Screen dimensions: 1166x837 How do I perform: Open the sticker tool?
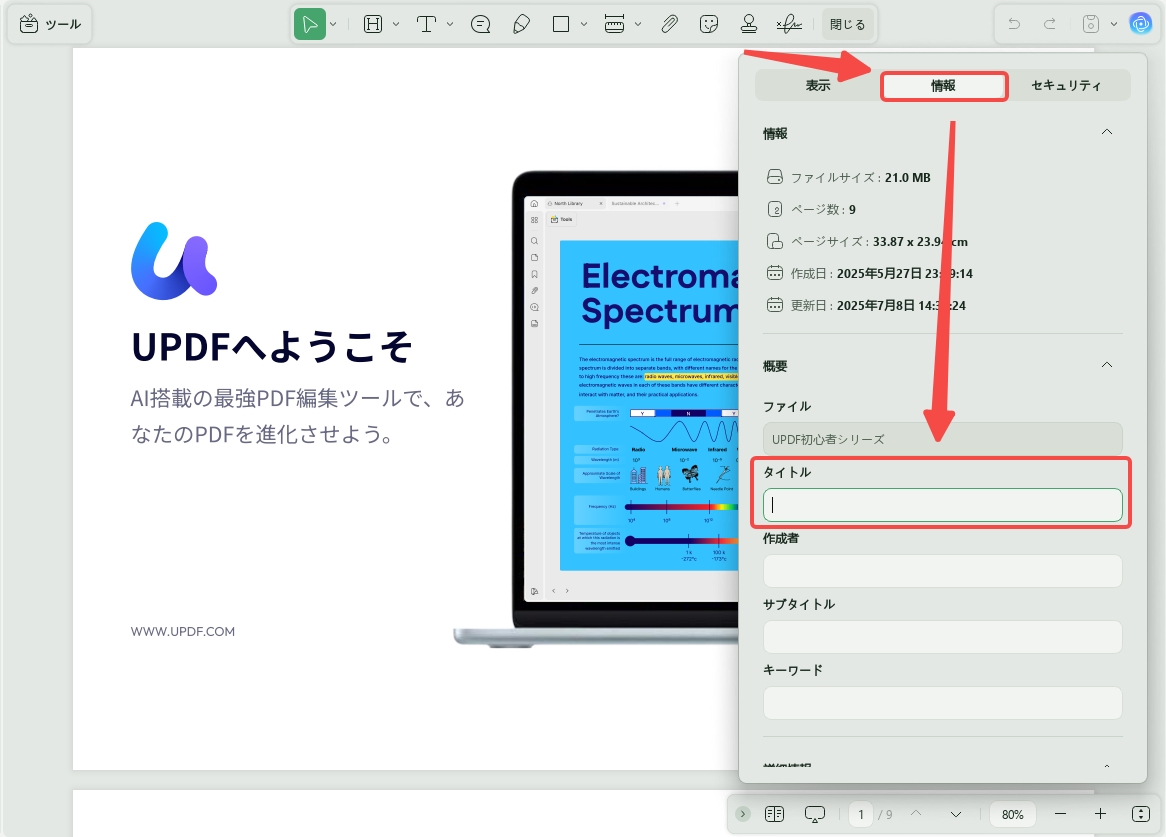(x=709, y=25)
